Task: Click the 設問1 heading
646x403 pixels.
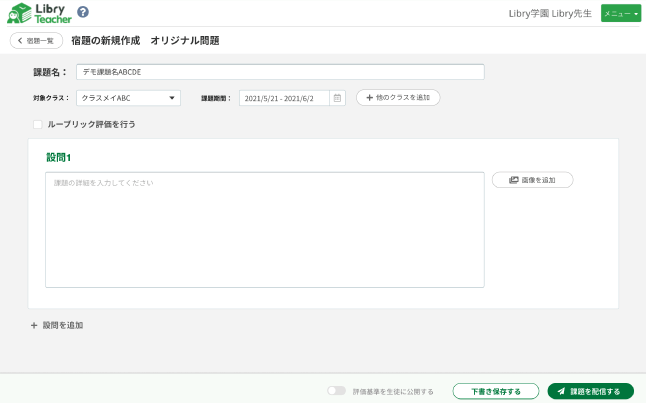Action: (59, 157)
